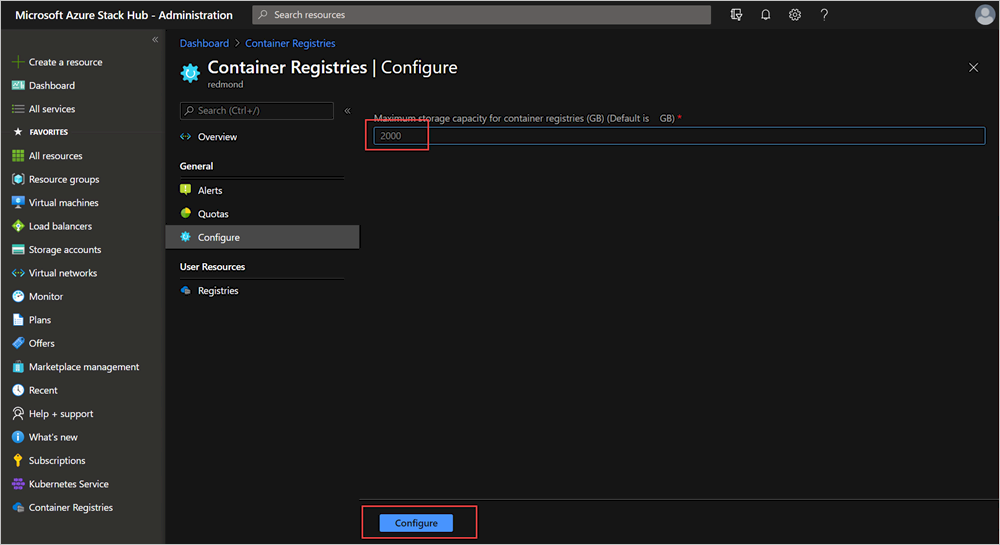Click the Load balancers sidebar icon
This screenshot has width=1000, height=545.
coord(18,226)
